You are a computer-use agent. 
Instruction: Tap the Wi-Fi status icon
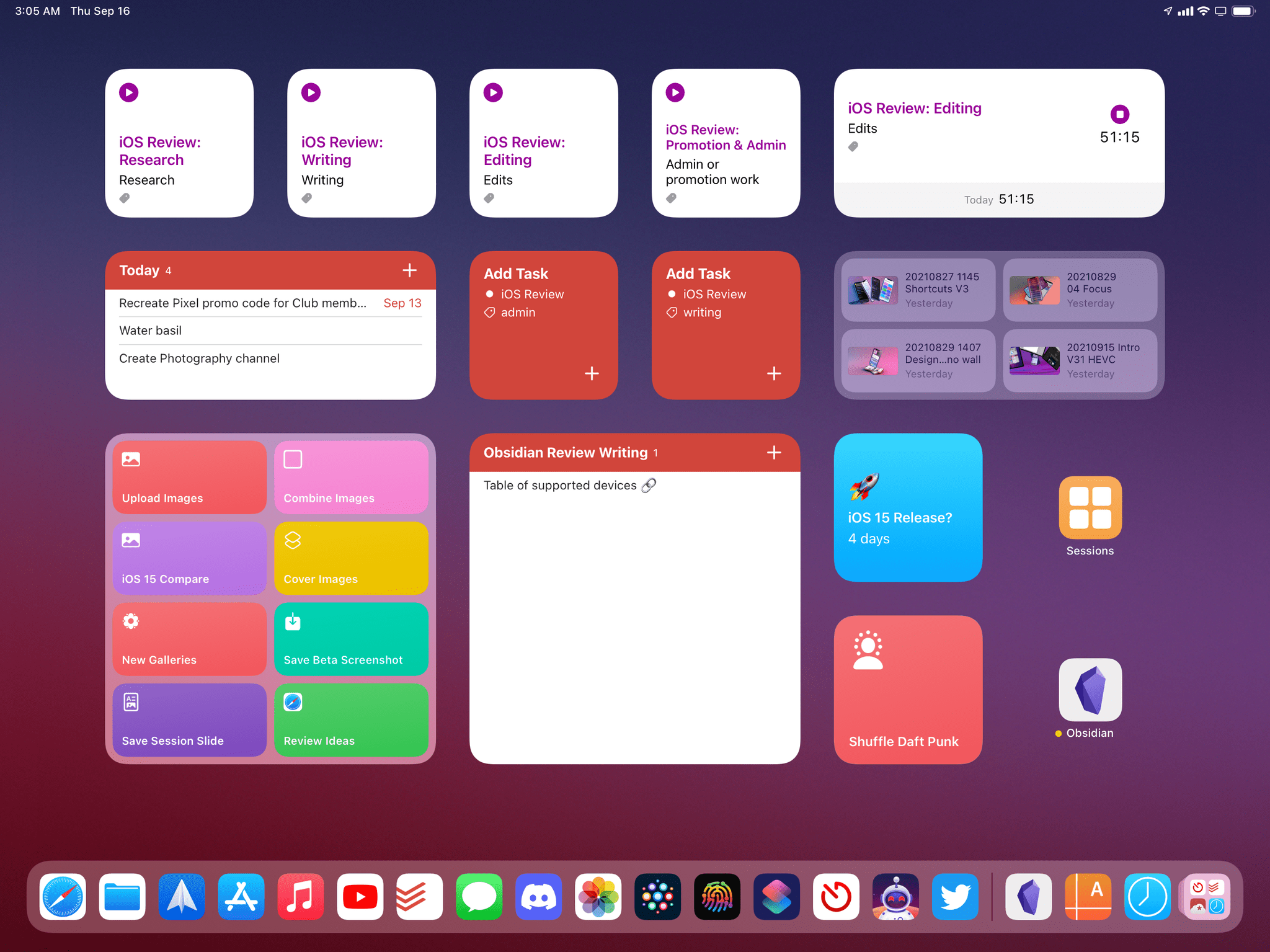(x=1203, y=11)
